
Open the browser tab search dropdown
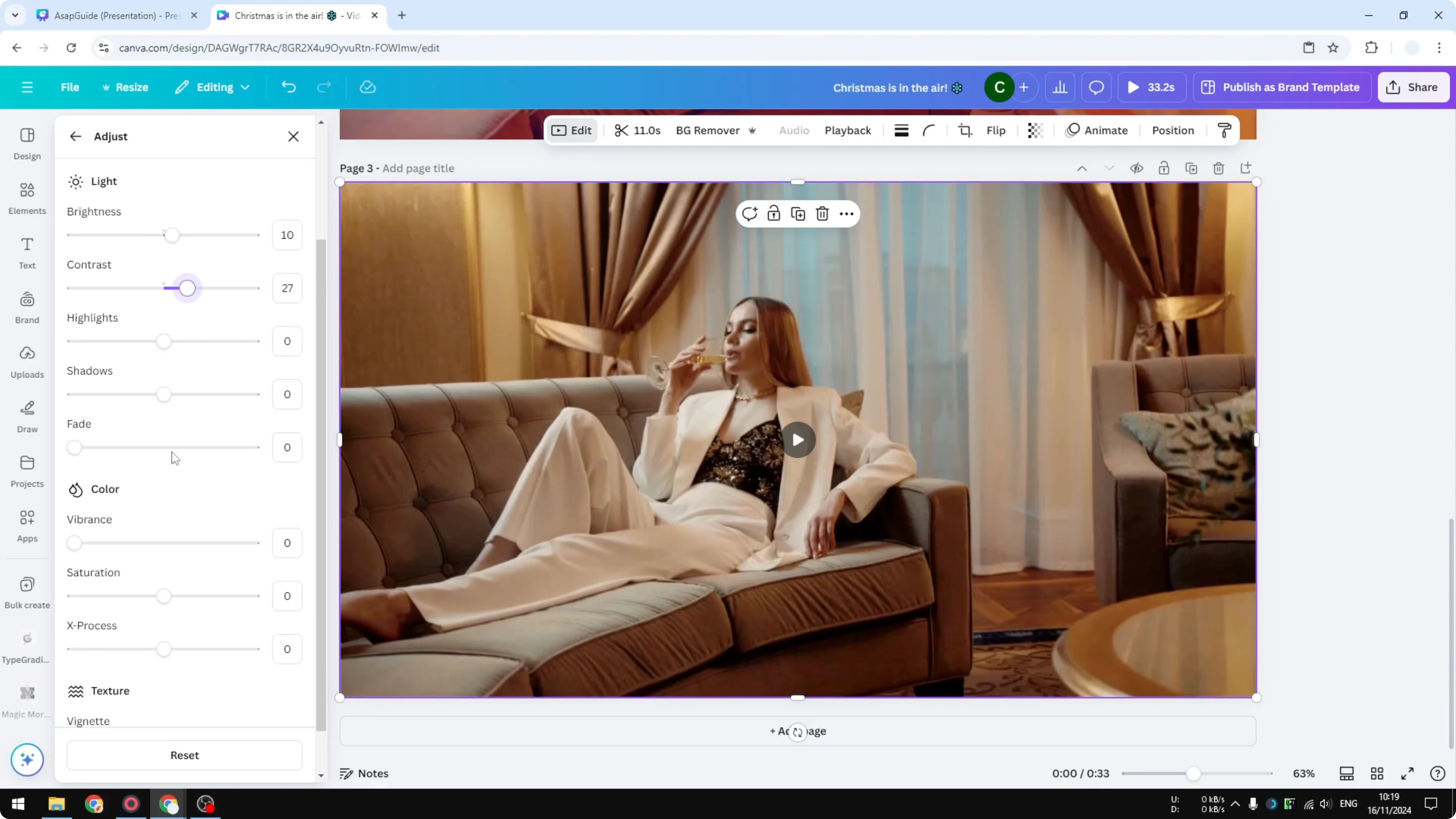pos(15,15)
